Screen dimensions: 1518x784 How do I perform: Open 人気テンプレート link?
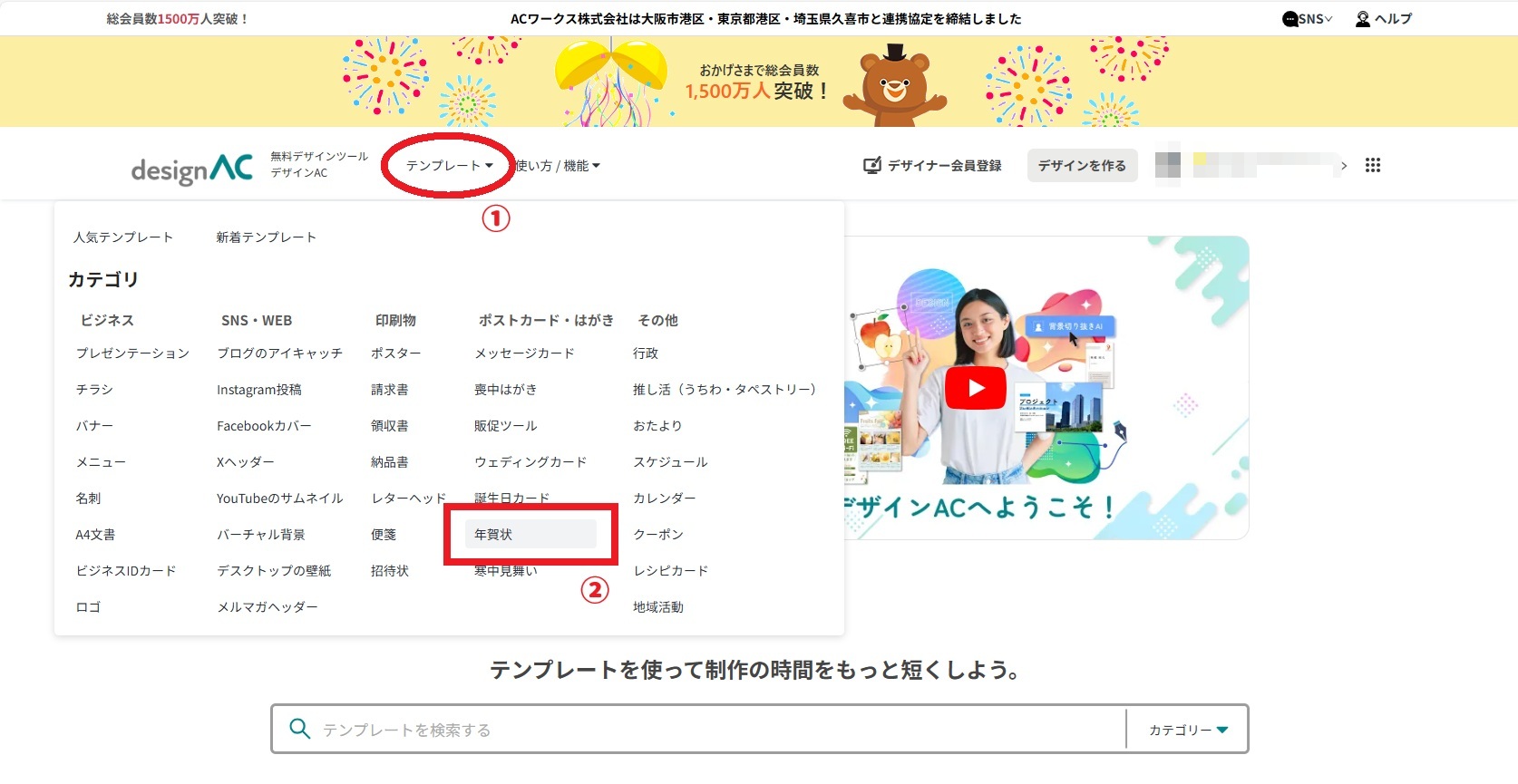point(123,237)
